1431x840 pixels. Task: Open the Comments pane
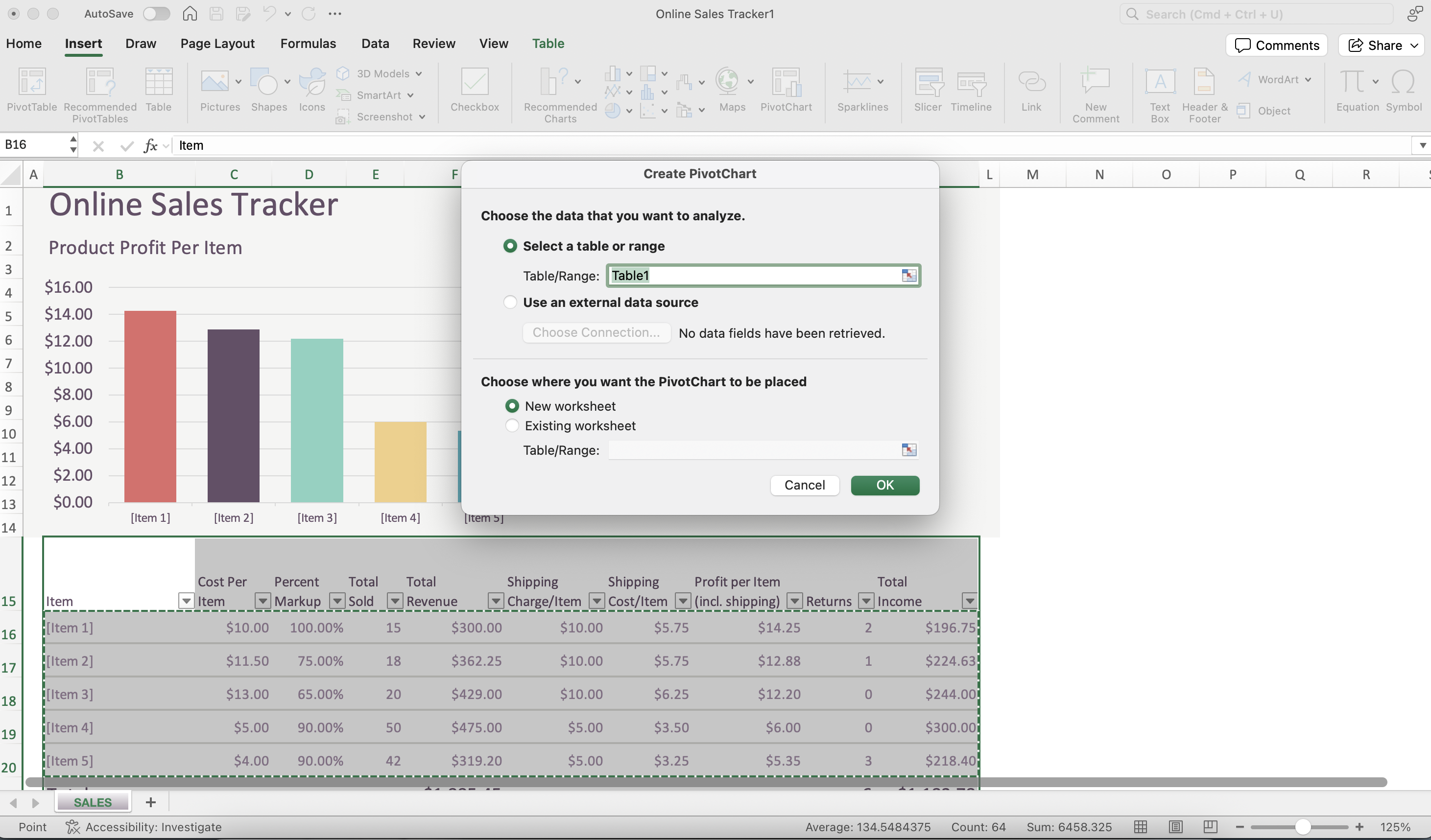coord(1277,45)
